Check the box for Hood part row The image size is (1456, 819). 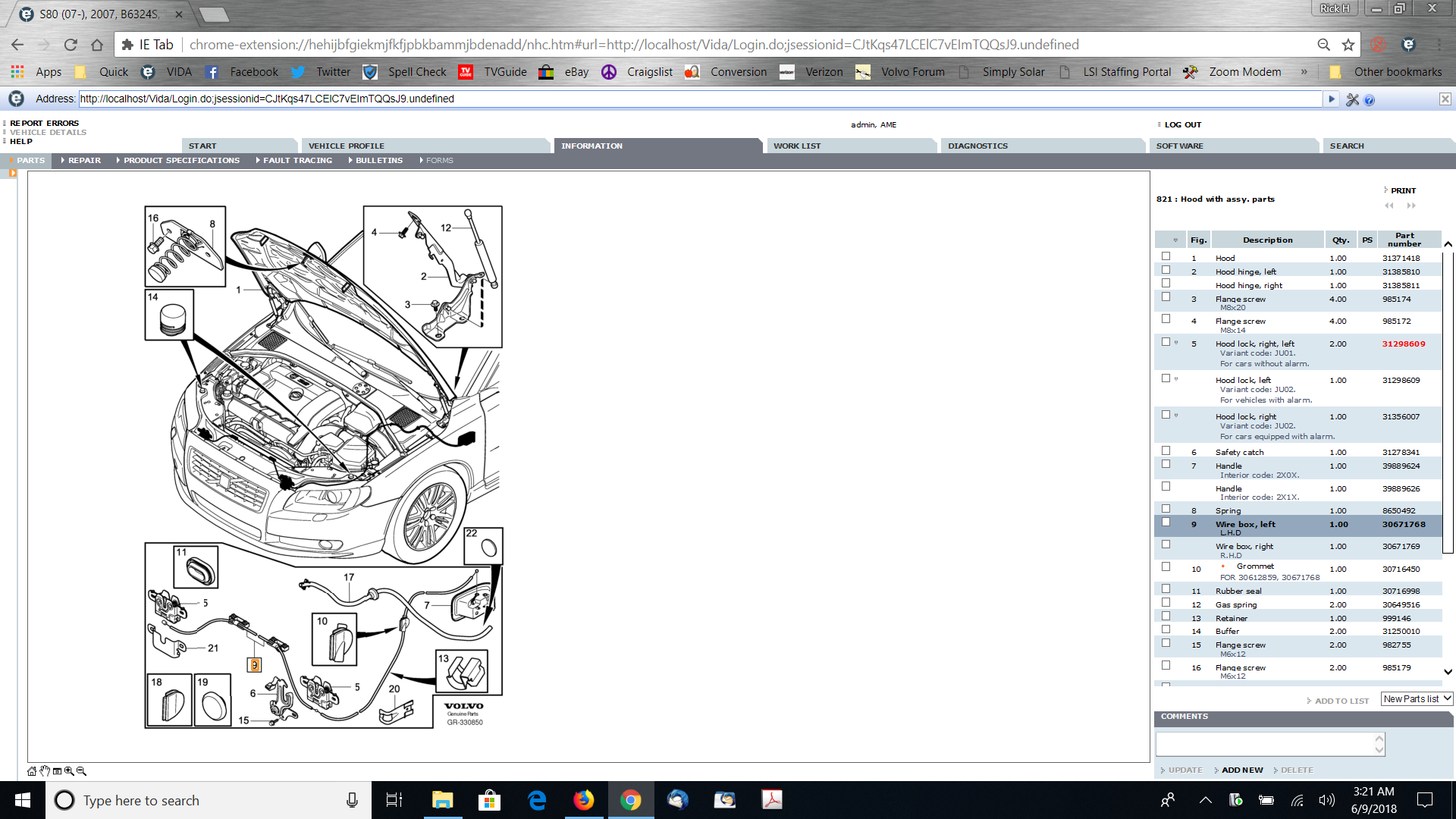point(1166,257)
